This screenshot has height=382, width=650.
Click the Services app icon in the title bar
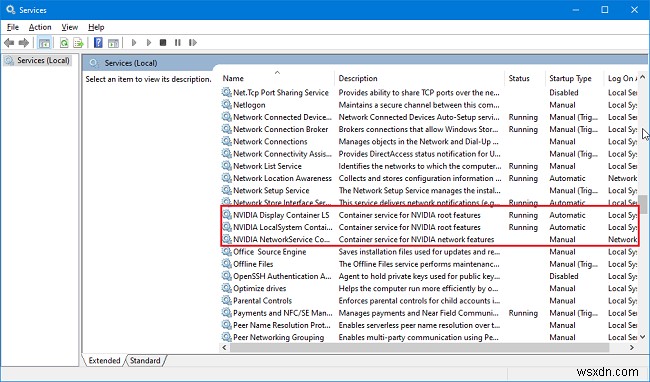(11, 10)
